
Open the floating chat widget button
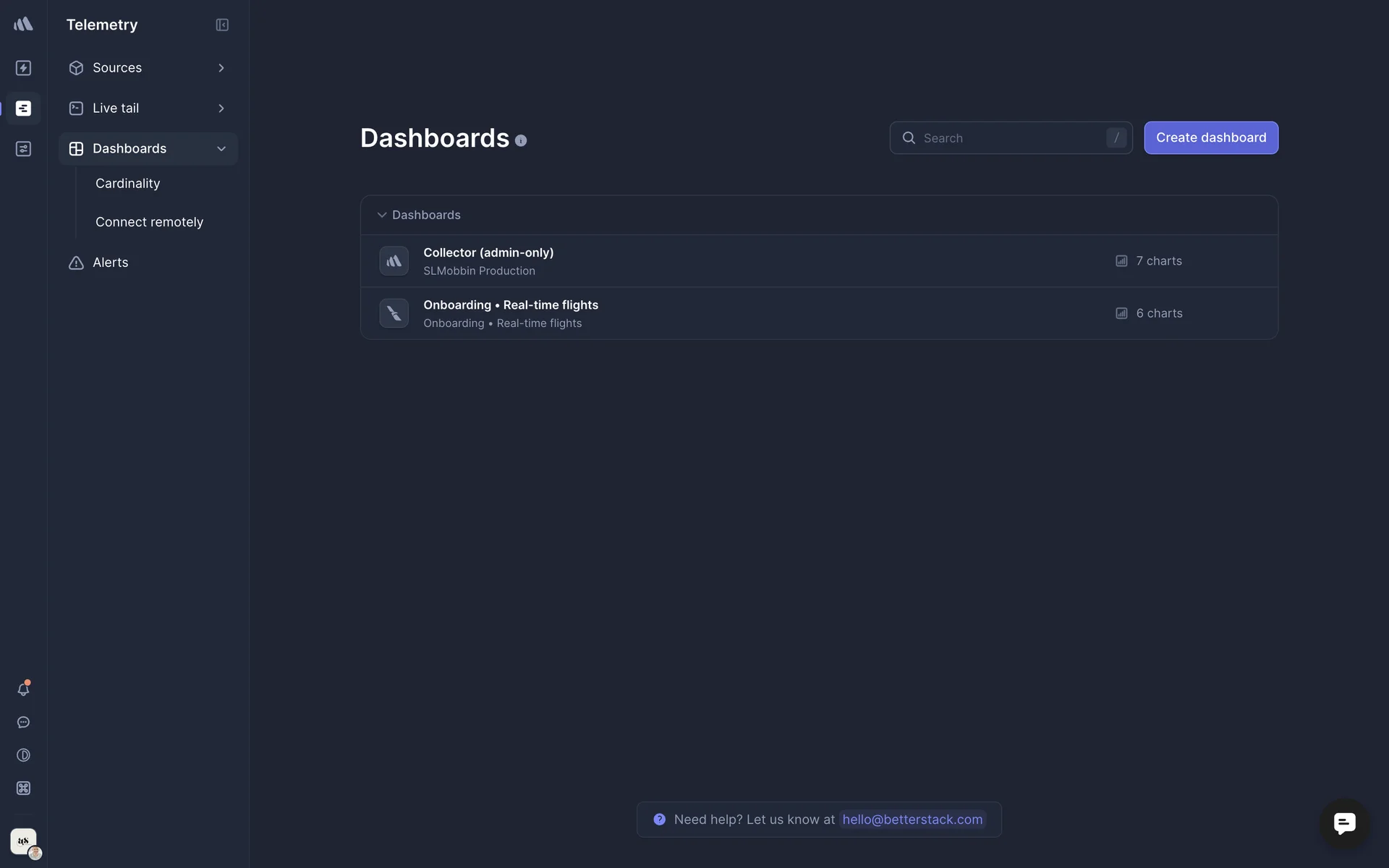pos(1344,823)
